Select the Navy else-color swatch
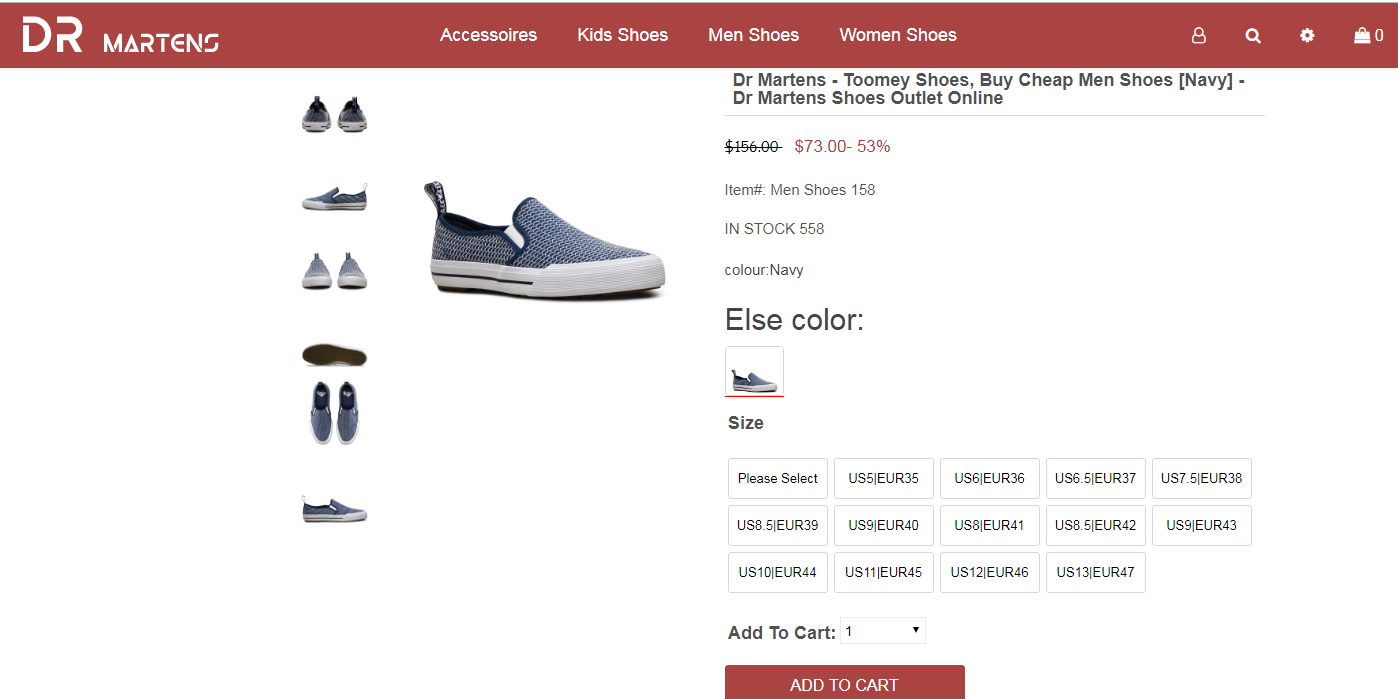 tap(754, 371)
